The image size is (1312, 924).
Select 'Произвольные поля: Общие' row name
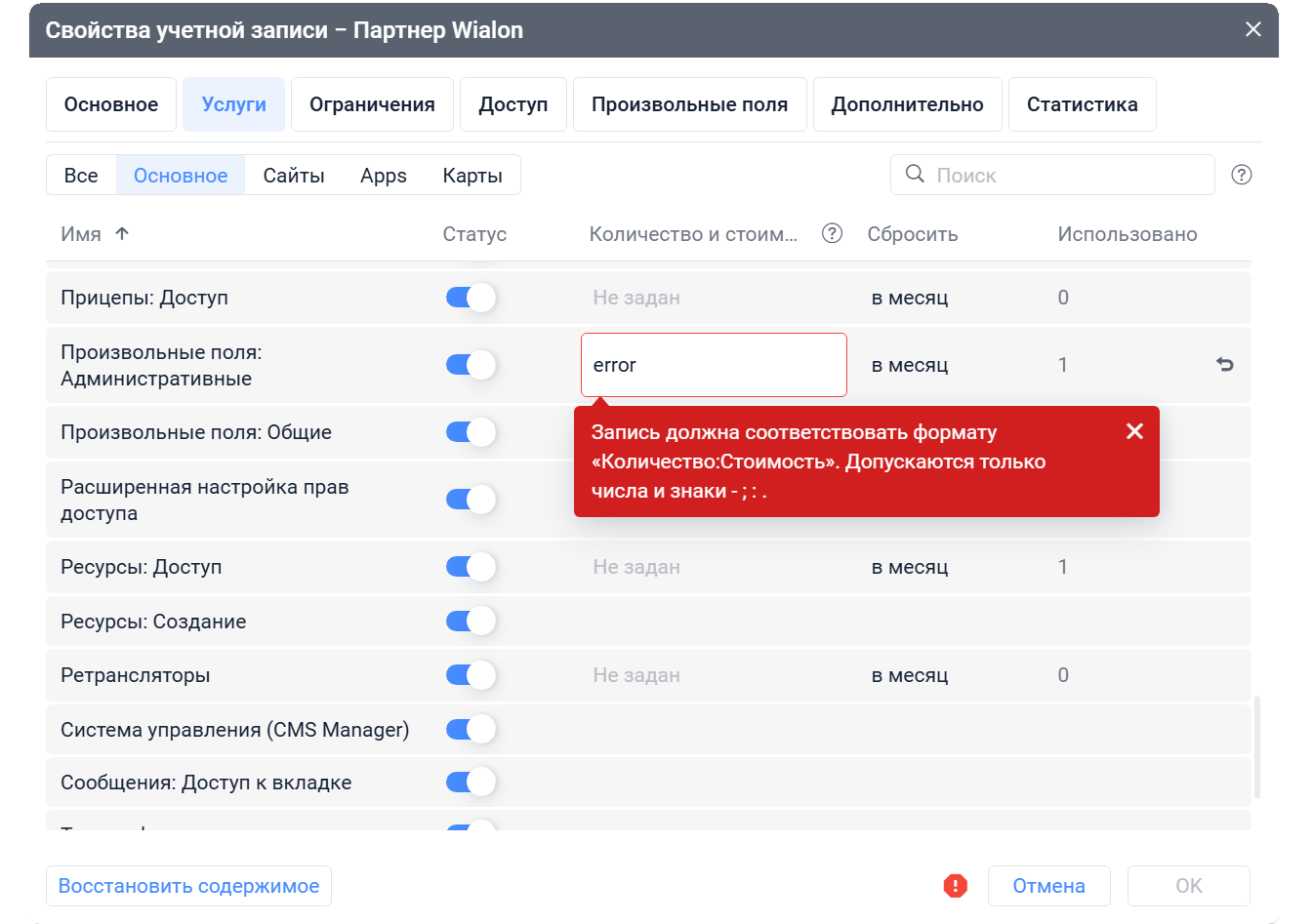(x=196, y=432)
